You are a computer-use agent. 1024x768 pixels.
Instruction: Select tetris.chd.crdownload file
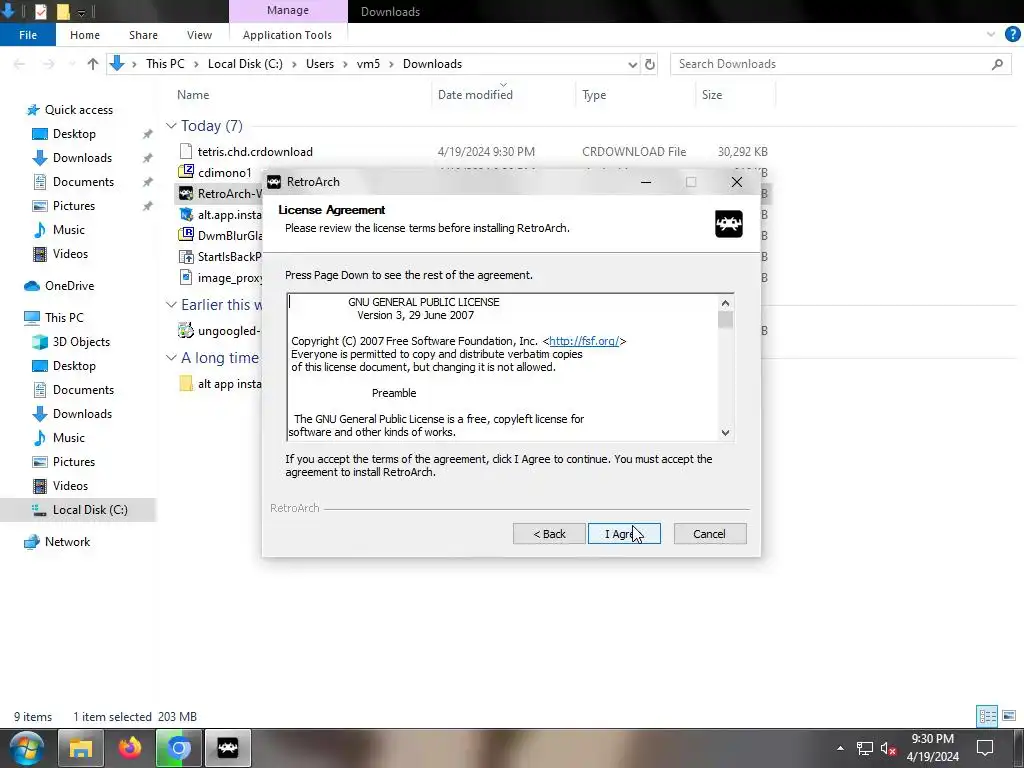tap(255, 152)
